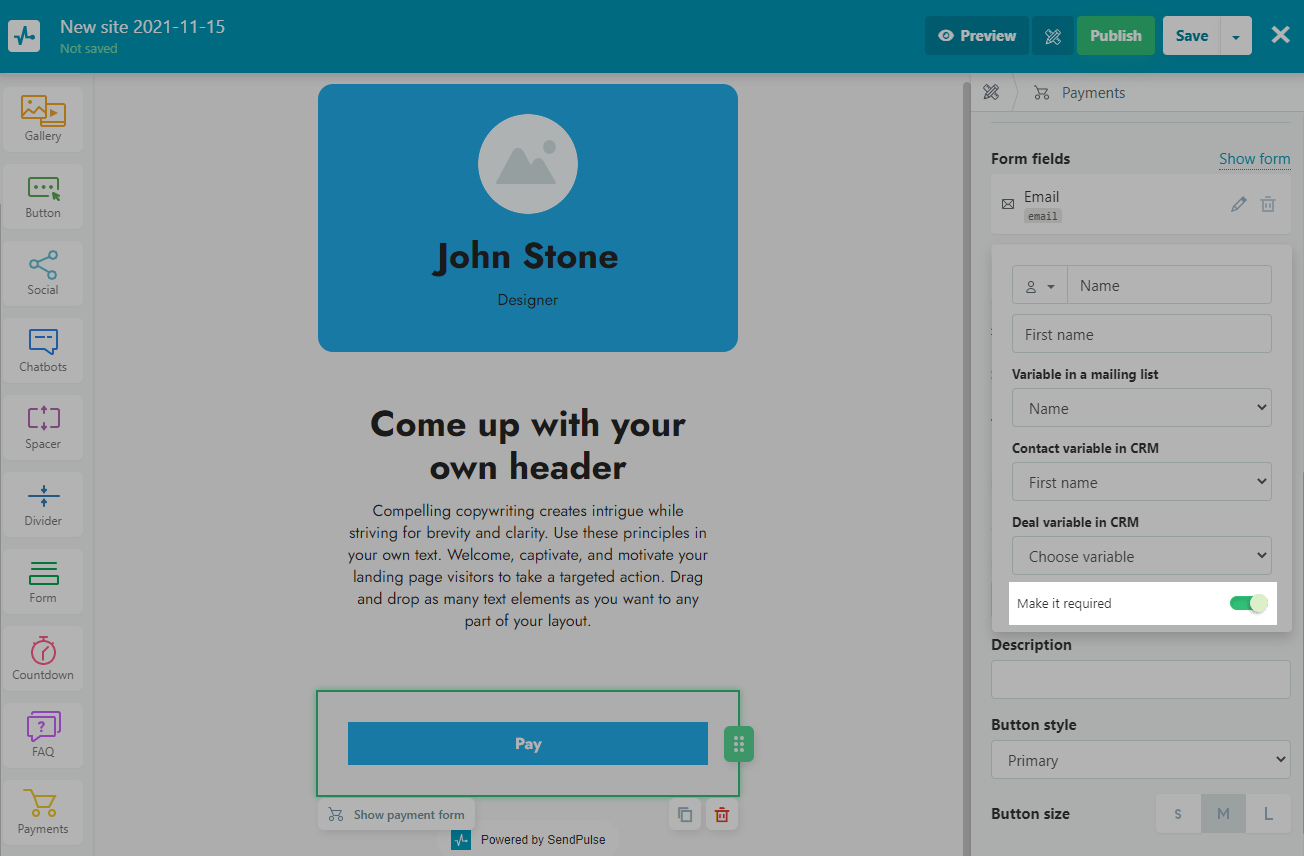The image size is (1304, 856).
Task: Select the FAQ element
Action: point(43,735)
